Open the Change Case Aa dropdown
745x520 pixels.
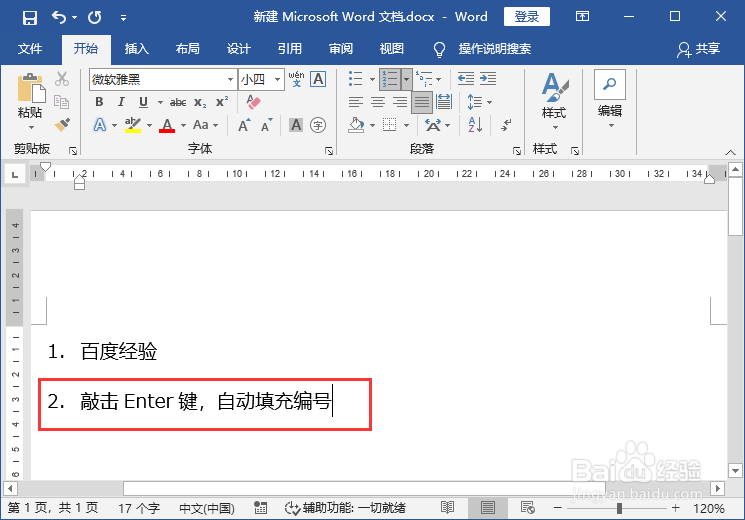click(x=205, y=125)
